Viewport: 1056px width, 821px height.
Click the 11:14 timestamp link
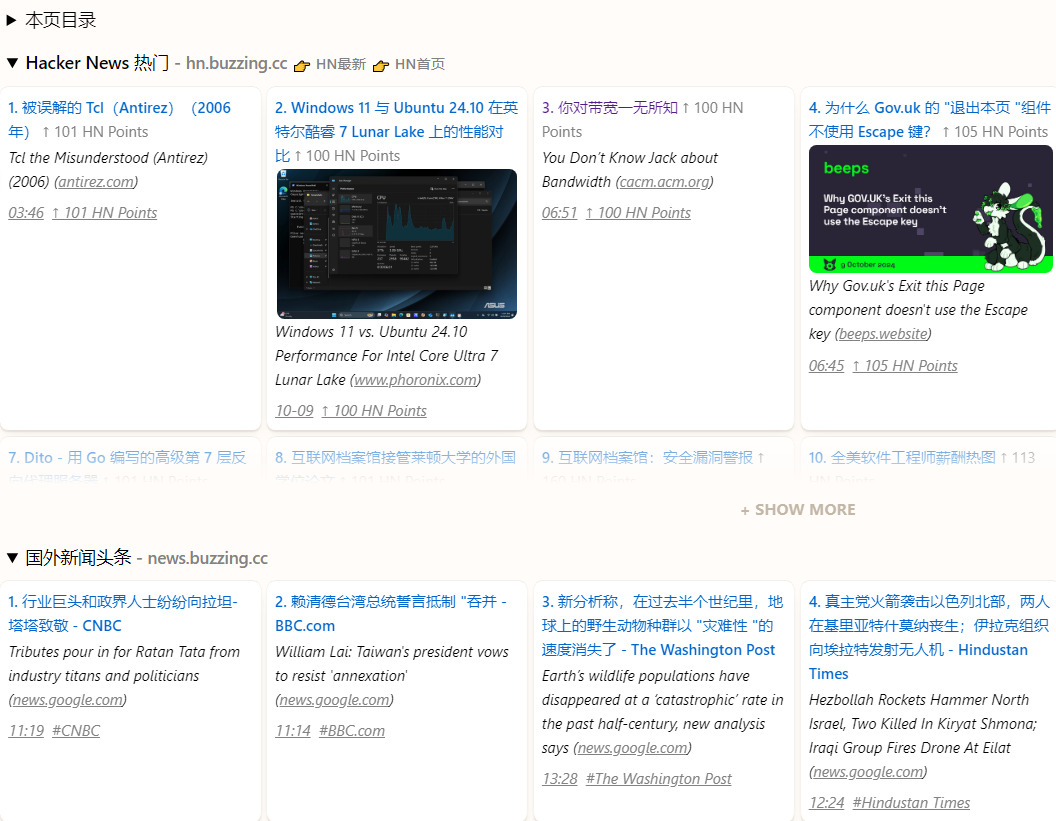click(x=293, y=731)
